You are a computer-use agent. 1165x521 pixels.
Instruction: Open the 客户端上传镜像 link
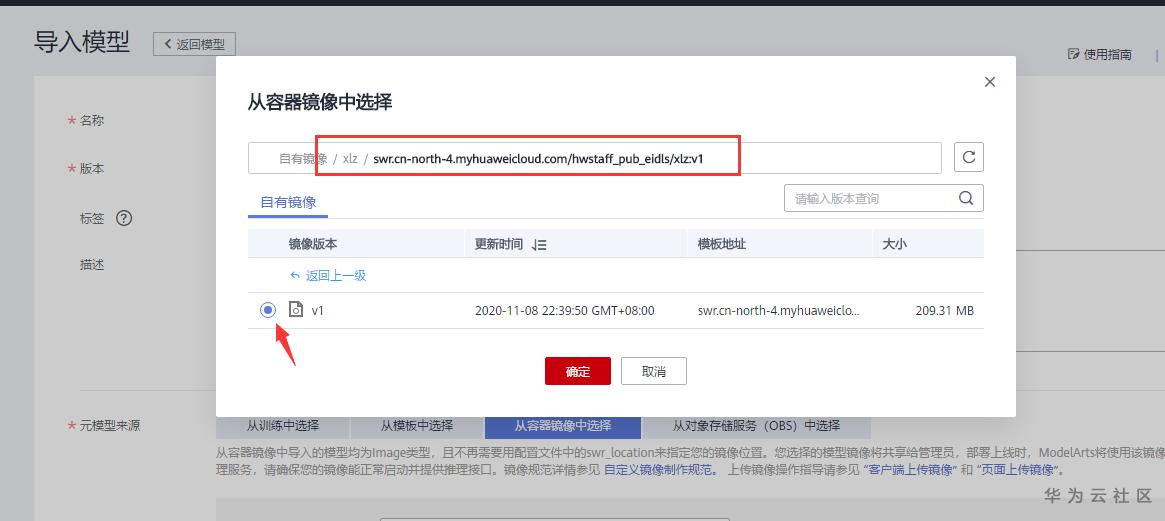(909, 470)
